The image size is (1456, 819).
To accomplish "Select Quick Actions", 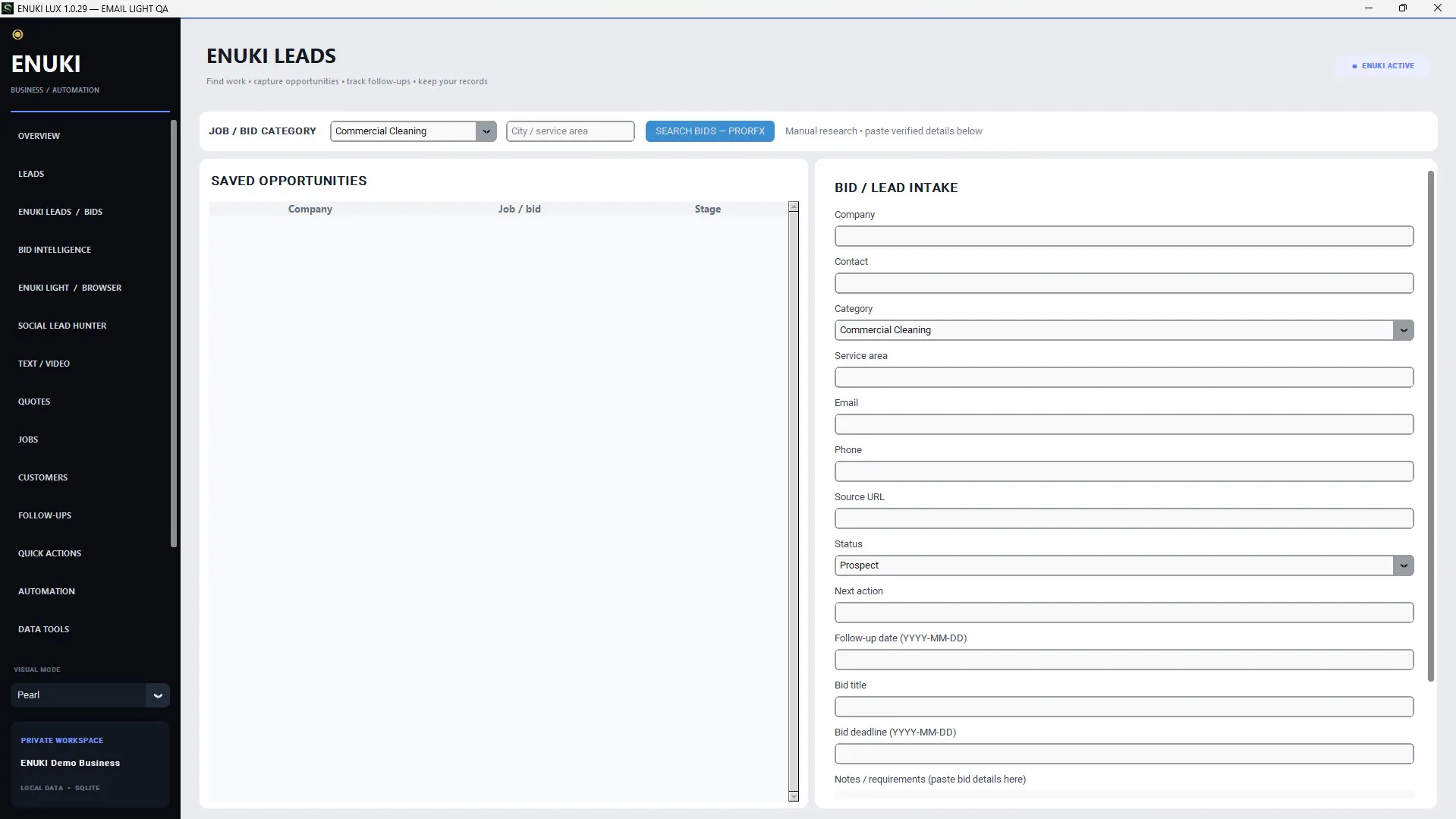I will point(49,553).
